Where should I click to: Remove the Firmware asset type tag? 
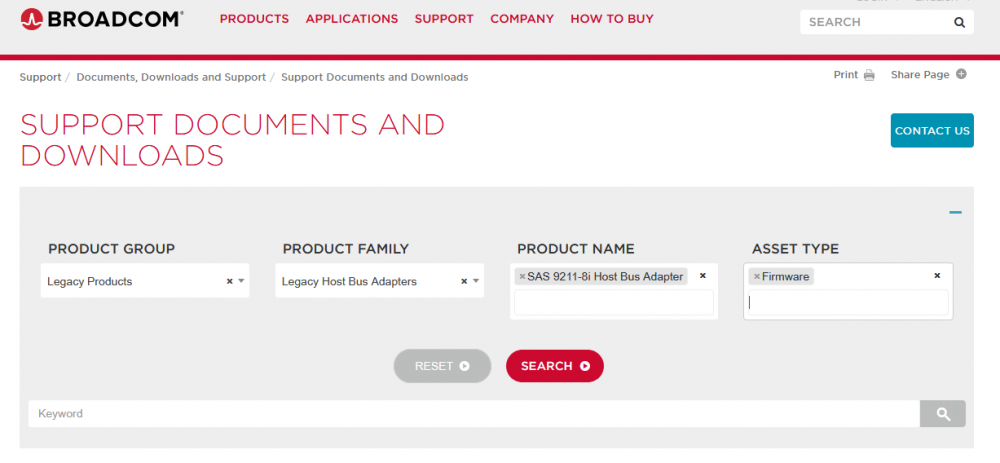(x=757, y=277)
